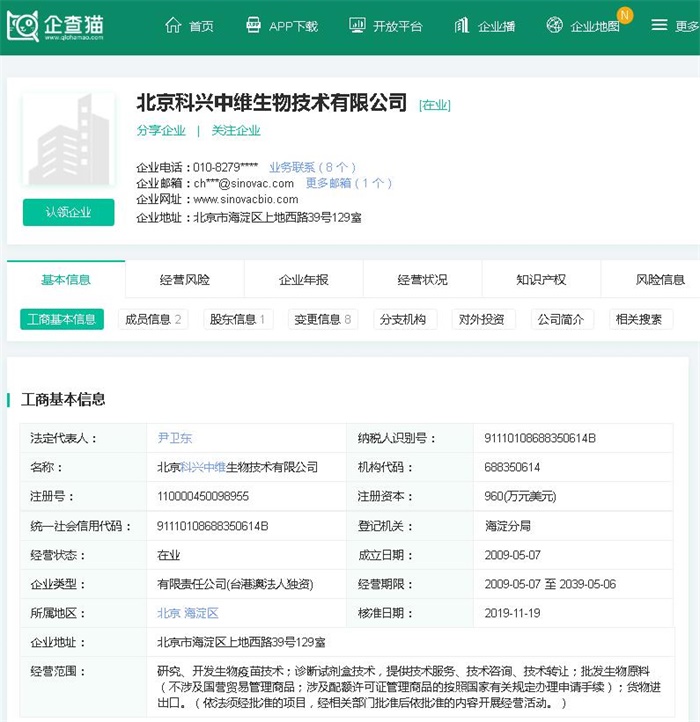Click the 登记机关 value 海淀分局
700x722 pixels.
click(x=508, y=525)
